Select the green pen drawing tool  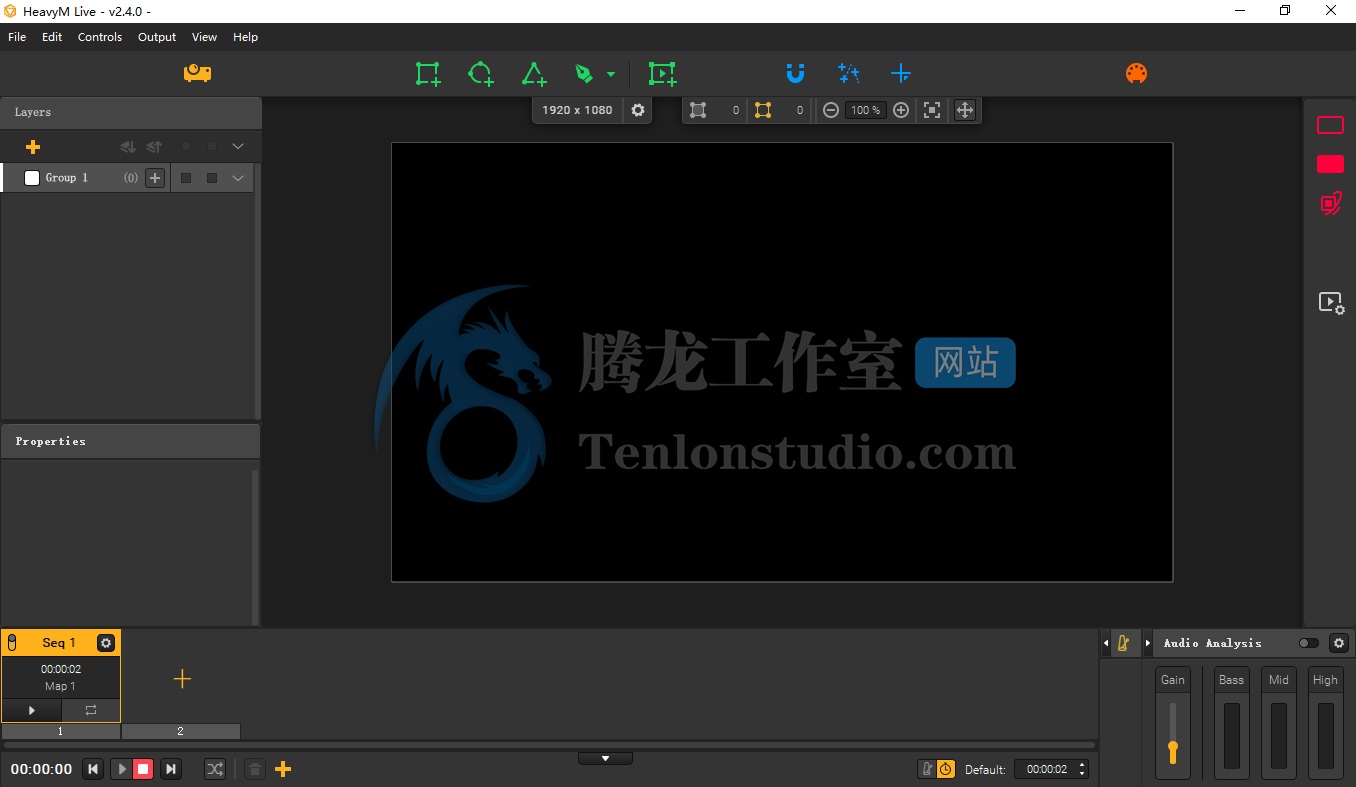pos(584,74)
